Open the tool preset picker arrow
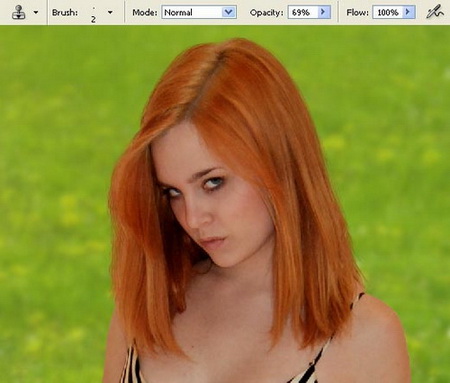Screen dimensions: 450x383 click(36, 13)
